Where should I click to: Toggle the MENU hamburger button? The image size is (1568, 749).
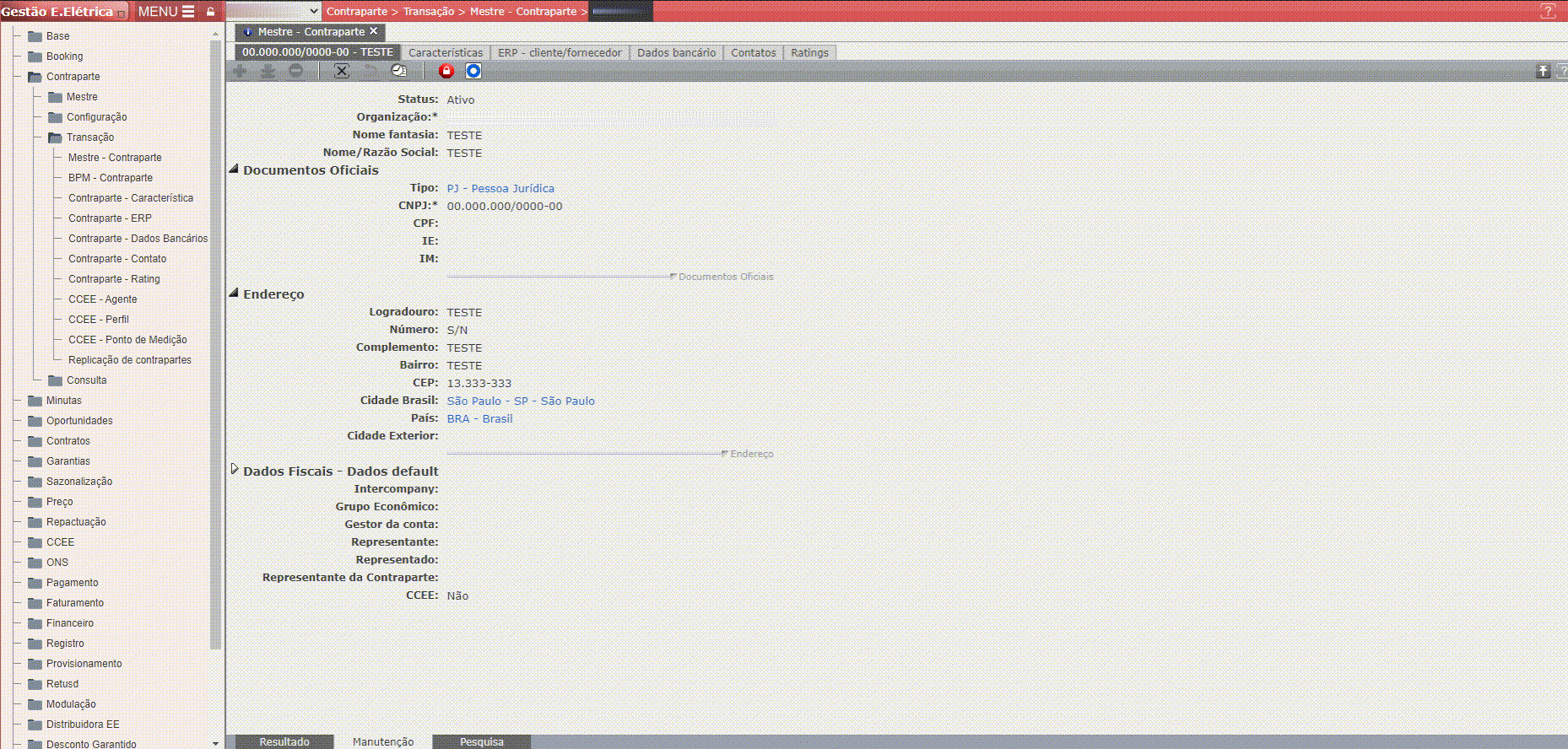pos(166,12)
